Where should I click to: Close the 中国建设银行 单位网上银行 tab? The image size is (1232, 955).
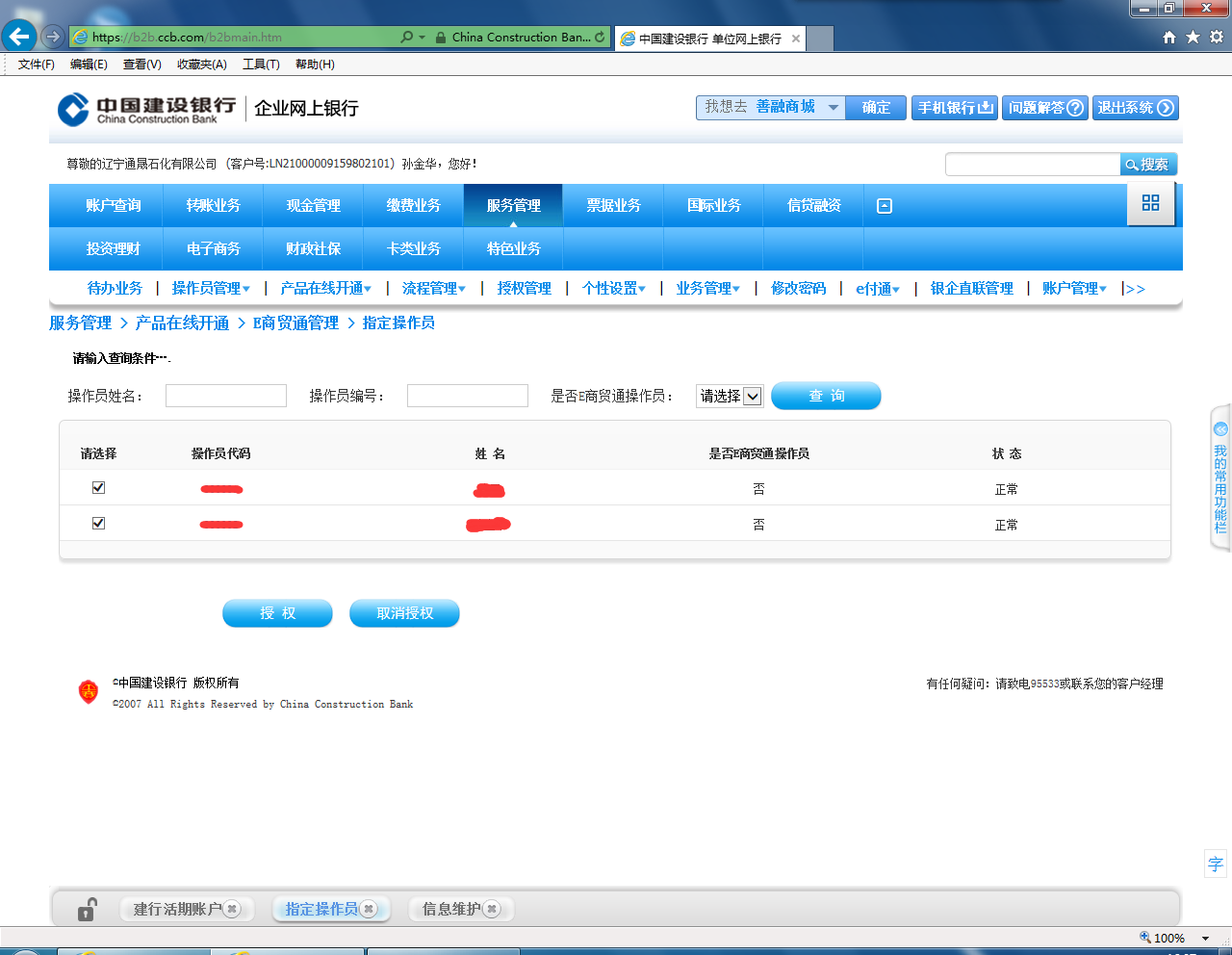click(796, 39)
